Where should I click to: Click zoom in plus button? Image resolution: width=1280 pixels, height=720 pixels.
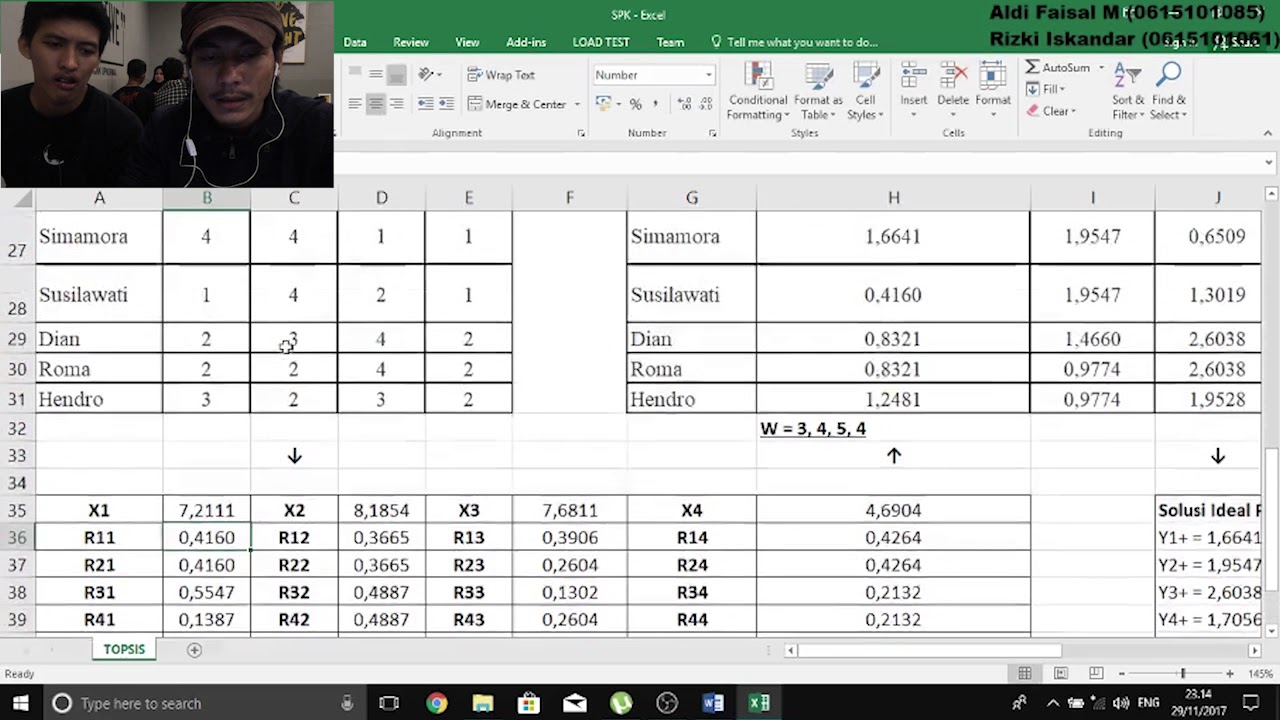coord(1229,674)
